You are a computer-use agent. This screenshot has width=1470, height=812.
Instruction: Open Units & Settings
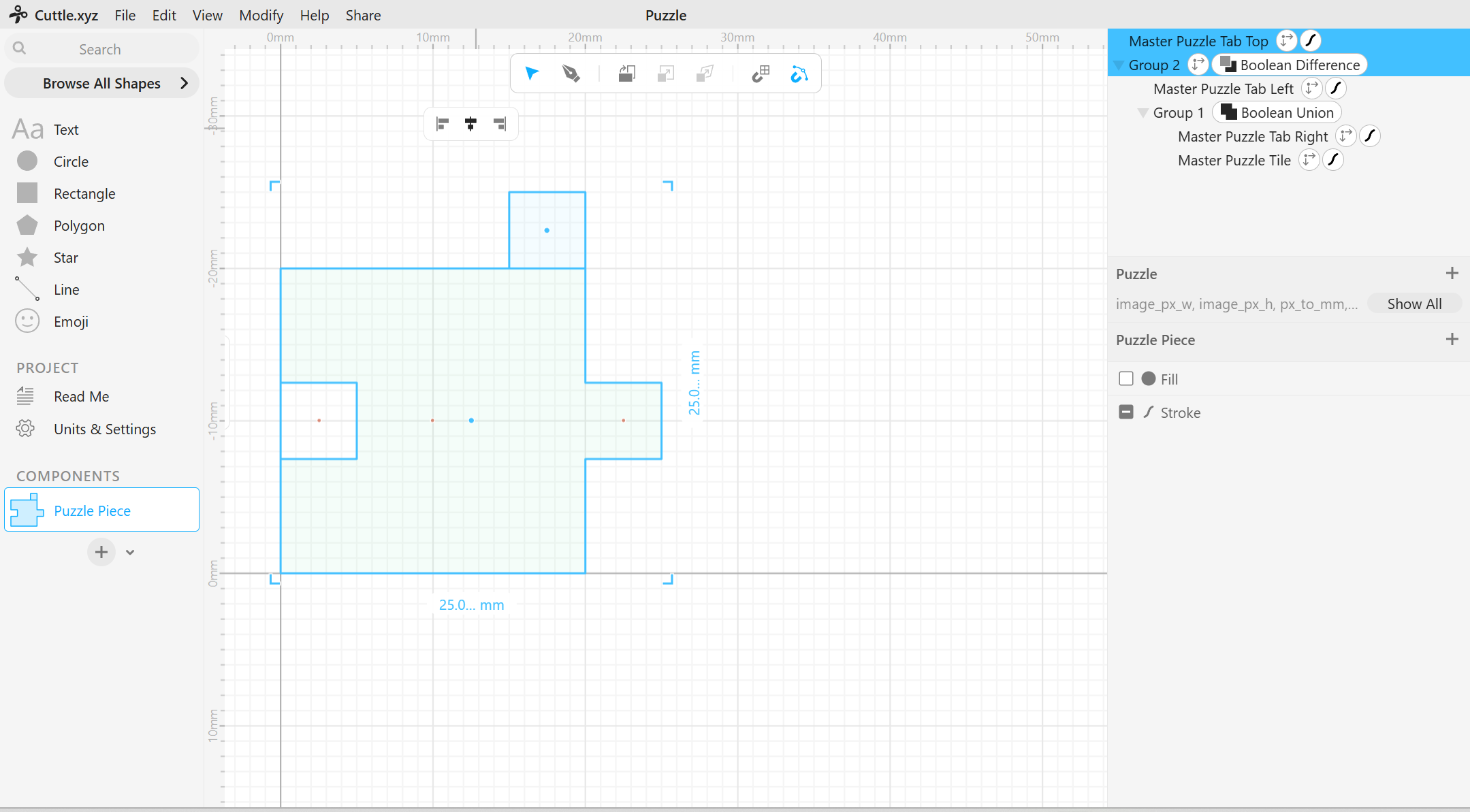86,429
